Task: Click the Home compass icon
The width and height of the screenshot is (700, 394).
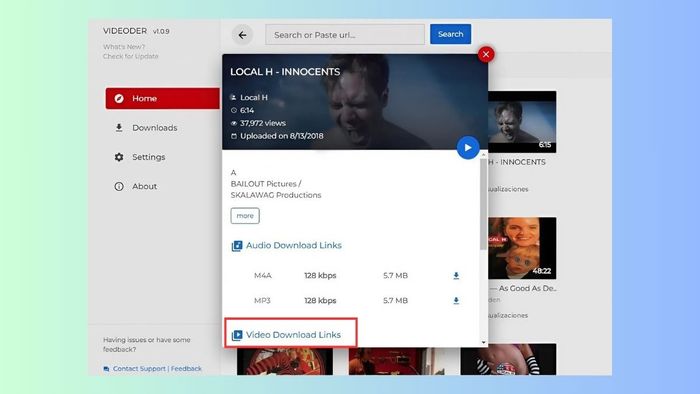Action: 119,99
